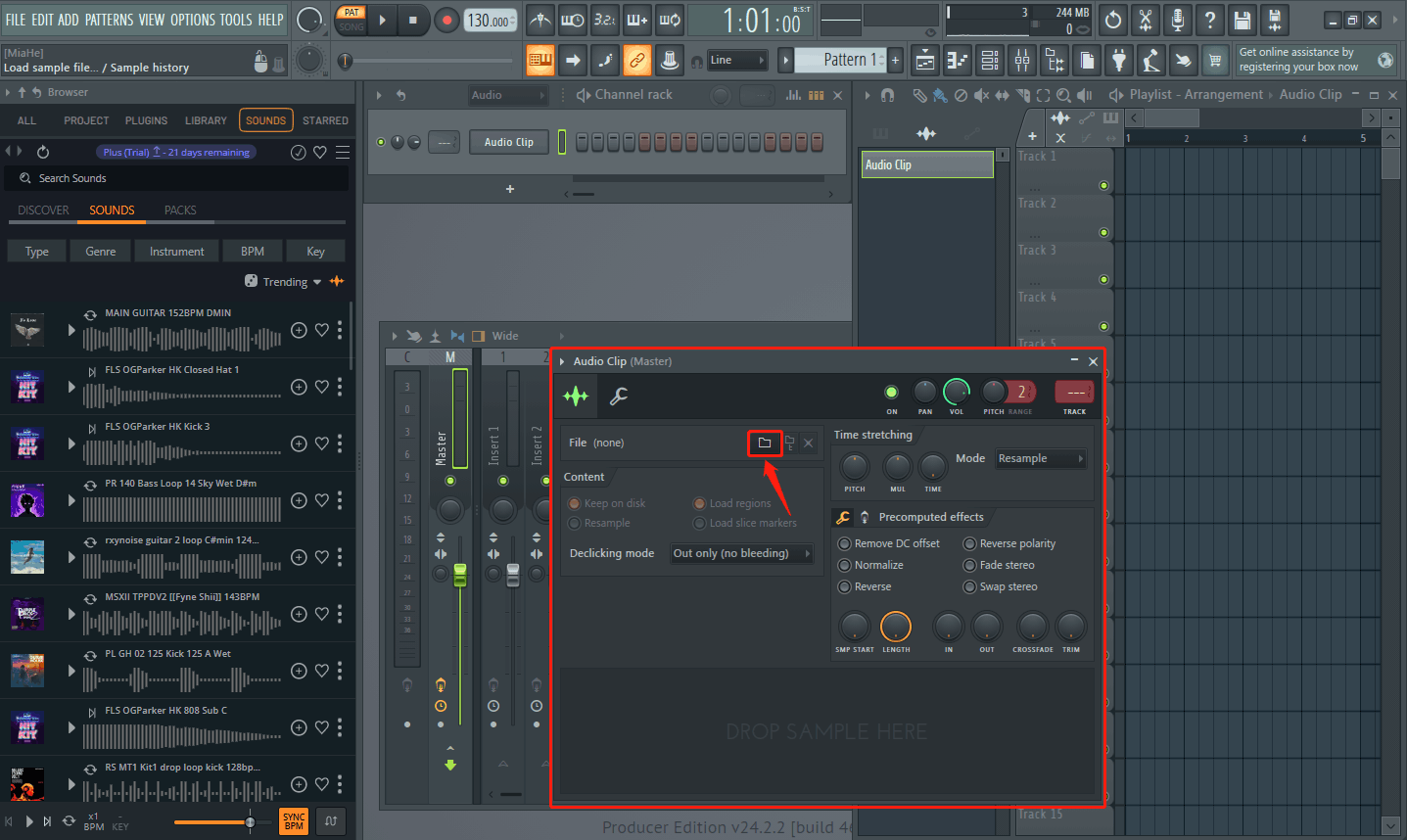This screenshot has height=840, width=1407.
Task: Open the channel rack Audio filter dropdown
Action: tap(507, 95)
